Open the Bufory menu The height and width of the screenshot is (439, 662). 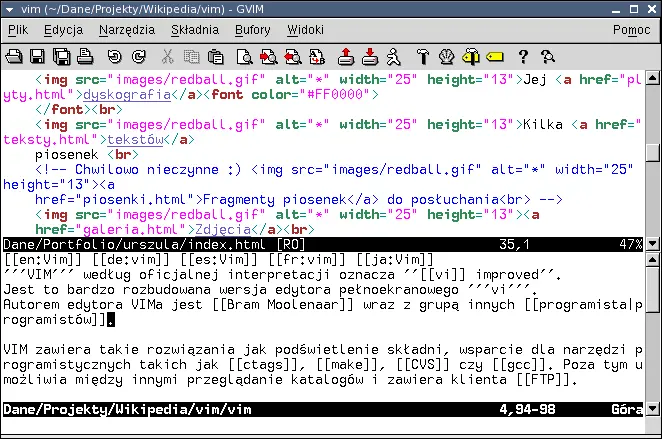(x=252, y=30)
